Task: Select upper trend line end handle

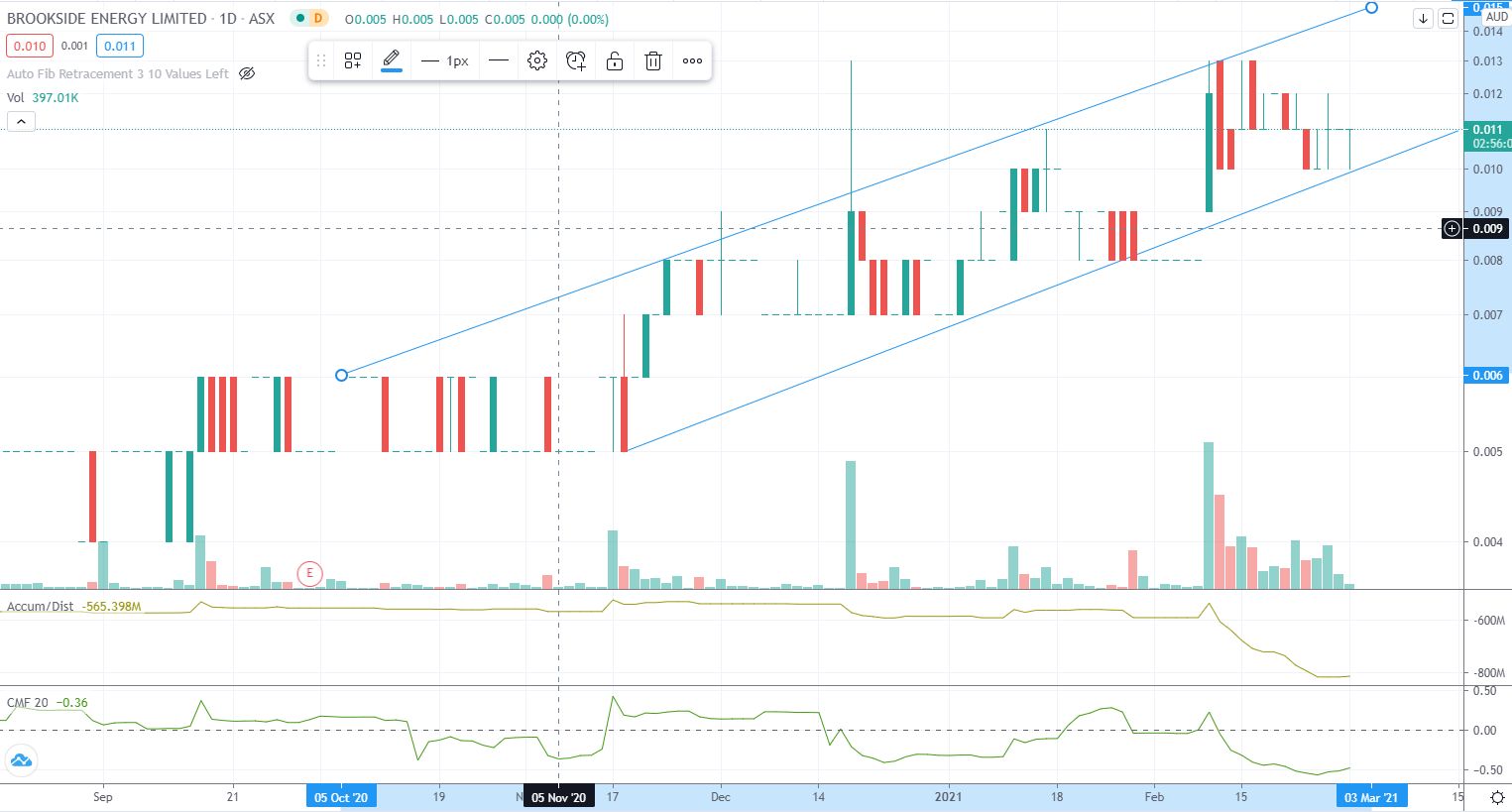Action: click(x=1371, y=7)
